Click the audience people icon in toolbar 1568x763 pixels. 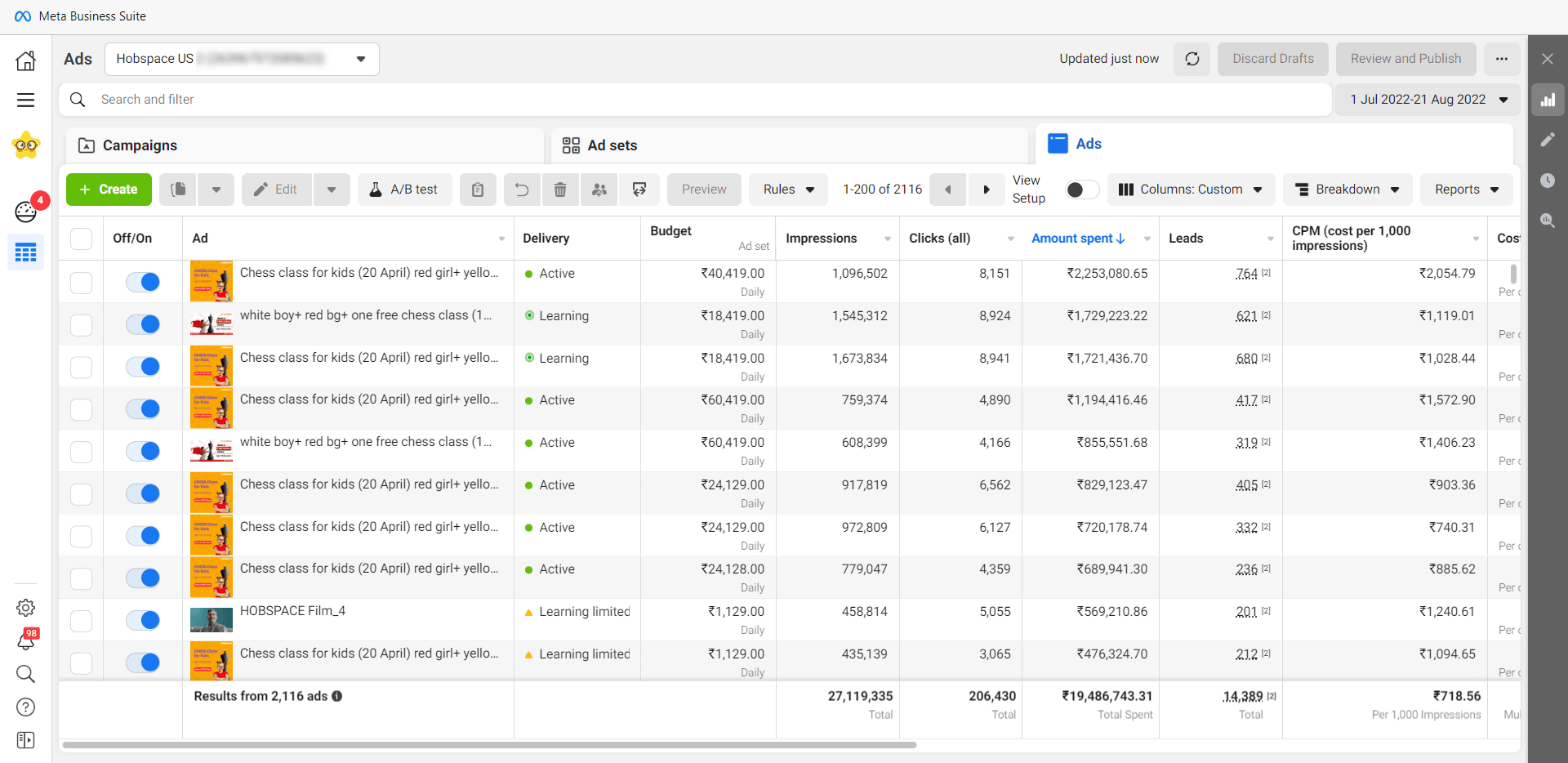pyautogui.click(x=599, y=190)
